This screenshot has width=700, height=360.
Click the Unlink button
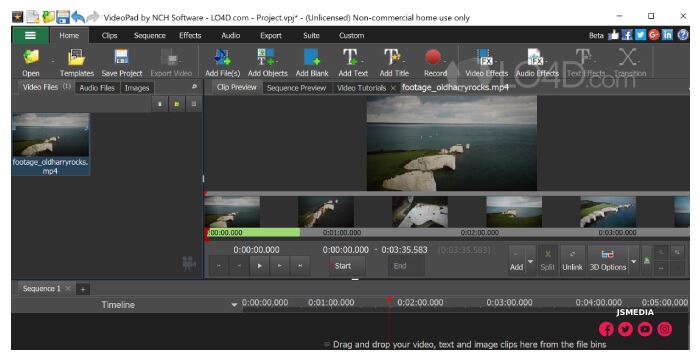(572, 260)
